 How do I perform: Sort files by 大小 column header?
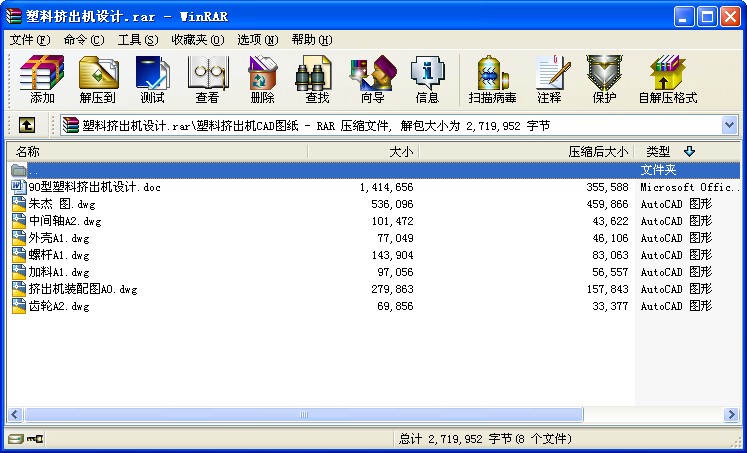[363, 151]
